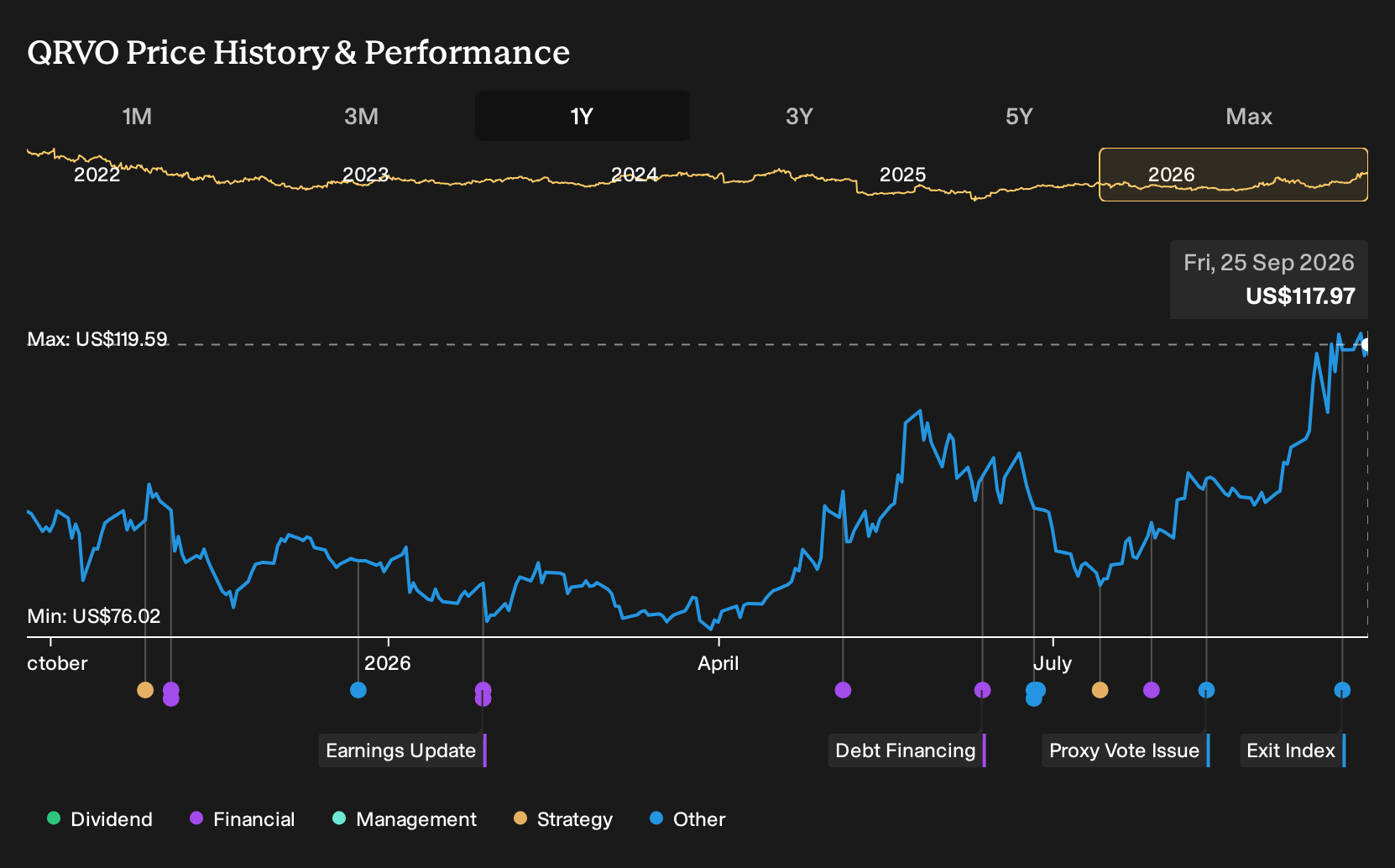Viewport: 1395px width, 868px height.
Task: Click the Min: US$76.02 label
Action: (x=94, y=616)
